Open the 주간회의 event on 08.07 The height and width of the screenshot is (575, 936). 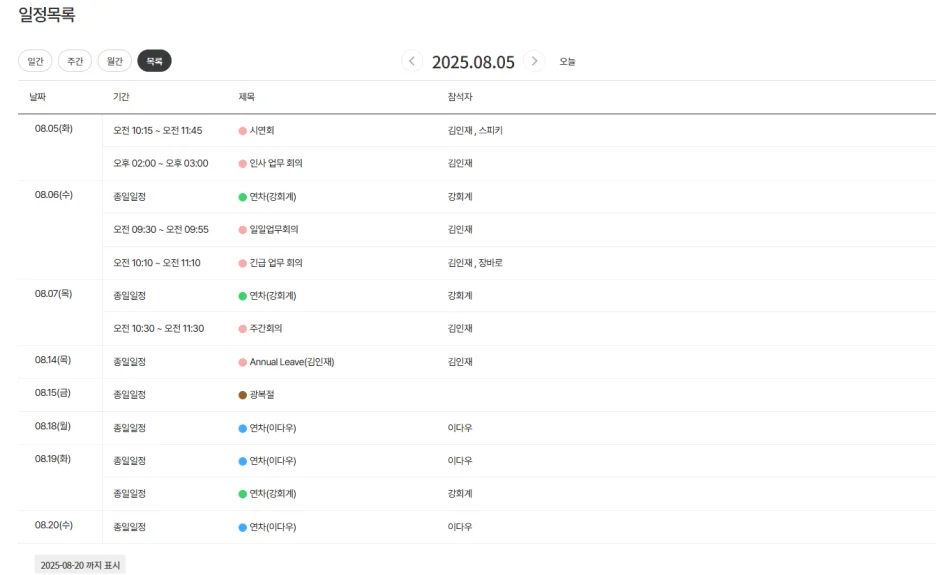point(266,328)
